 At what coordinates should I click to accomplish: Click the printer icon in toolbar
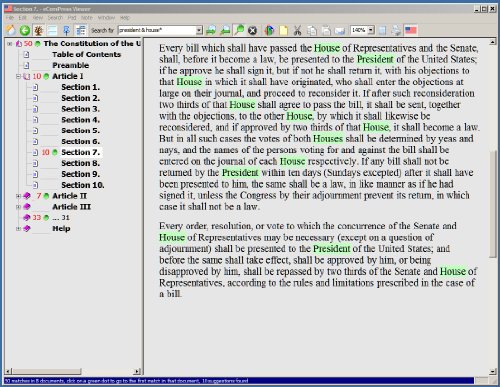[396, 30]
